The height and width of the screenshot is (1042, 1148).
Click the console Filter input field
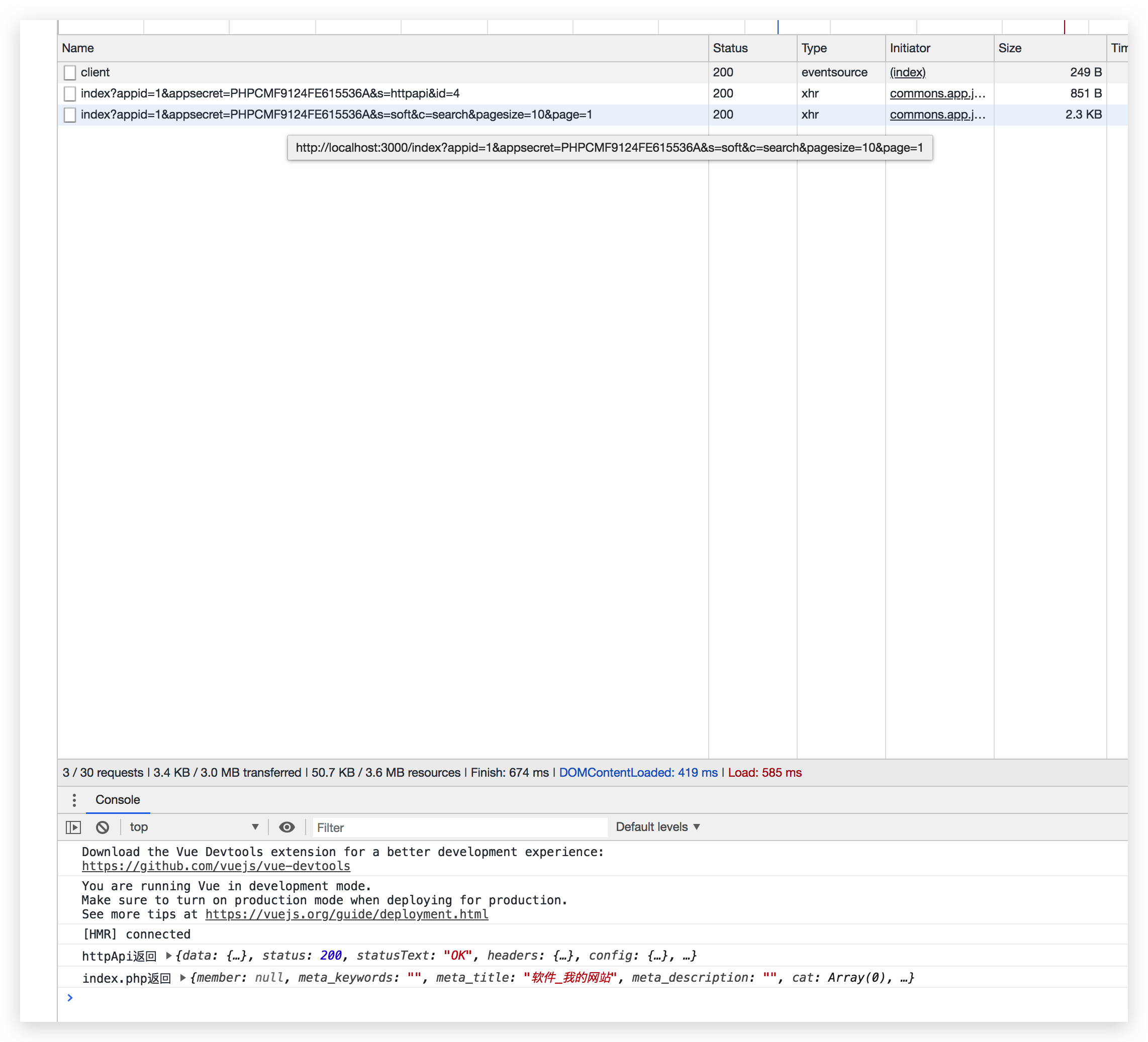(460, 827)
